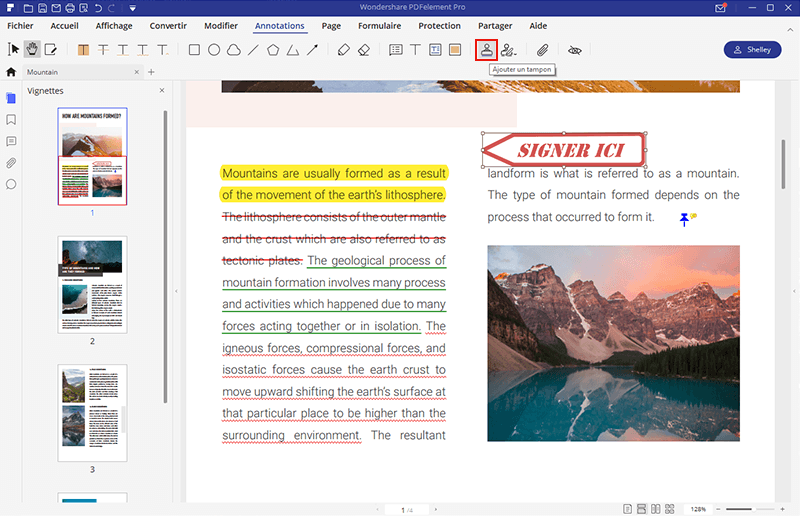Viewport: 800px width, 516px height.
Task: Switch to the Affichage tab
Action: tap(114, 26)
